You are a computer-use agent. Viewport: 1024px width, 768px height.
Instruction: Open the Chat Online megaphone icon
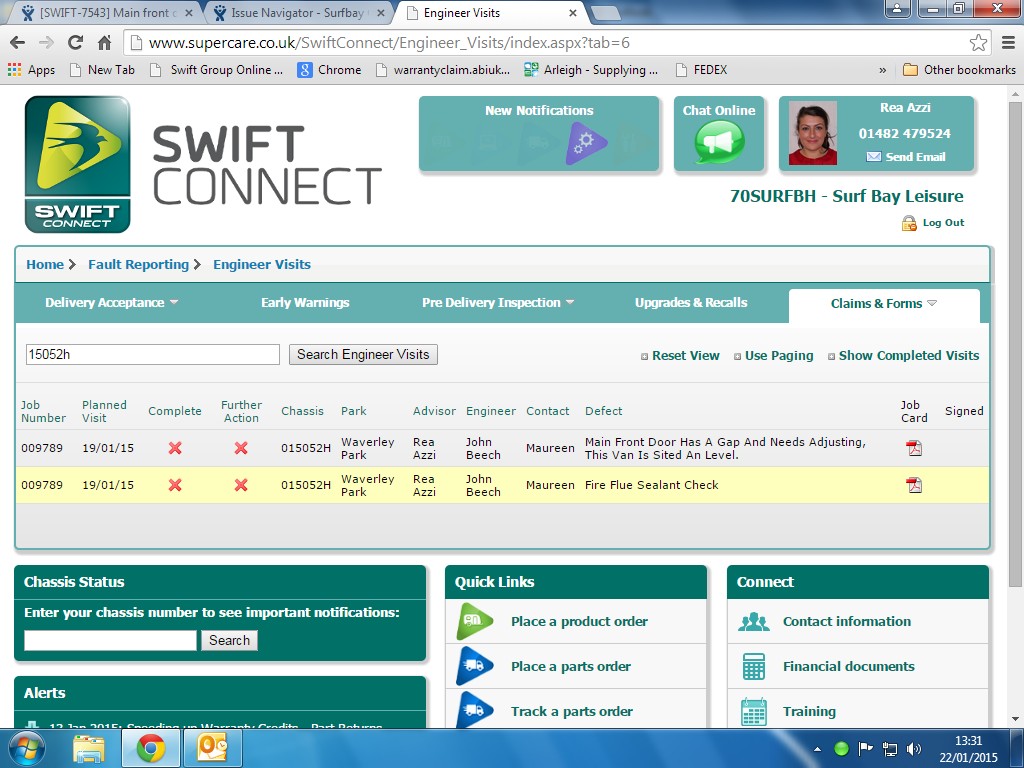click(719, 142)
